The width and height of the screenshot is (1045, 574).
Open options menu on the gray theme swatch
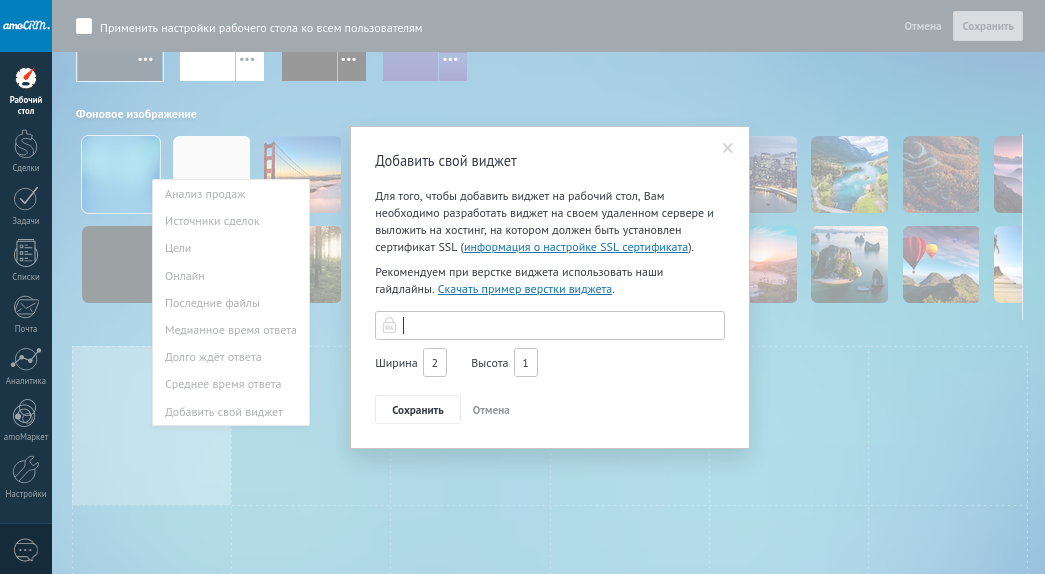tap(352, 60)
